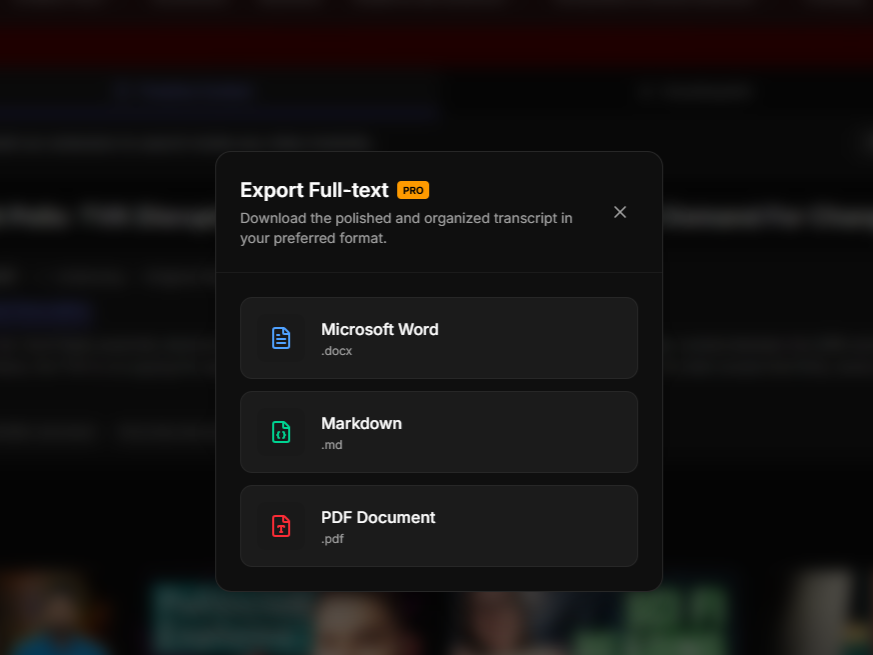Click the blue Word document icon
The width and height of the screenshot is (873, 655).
pyautogui.click(x=281, y=338)
